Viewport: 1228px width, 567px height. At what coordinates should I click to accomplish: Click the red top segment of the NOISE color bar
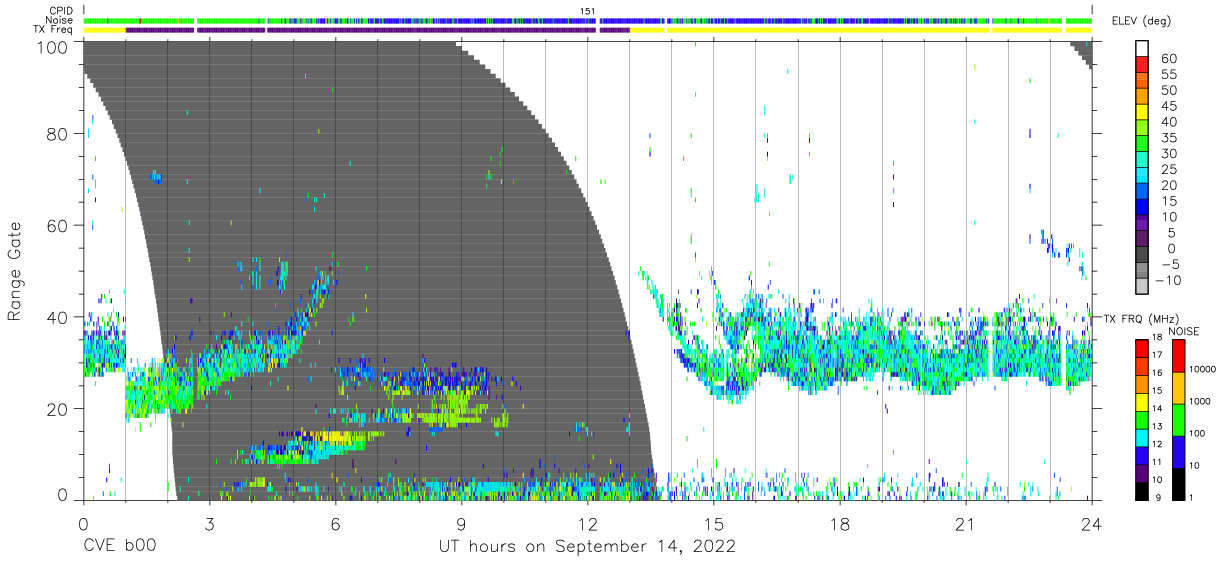[1179, 355]
